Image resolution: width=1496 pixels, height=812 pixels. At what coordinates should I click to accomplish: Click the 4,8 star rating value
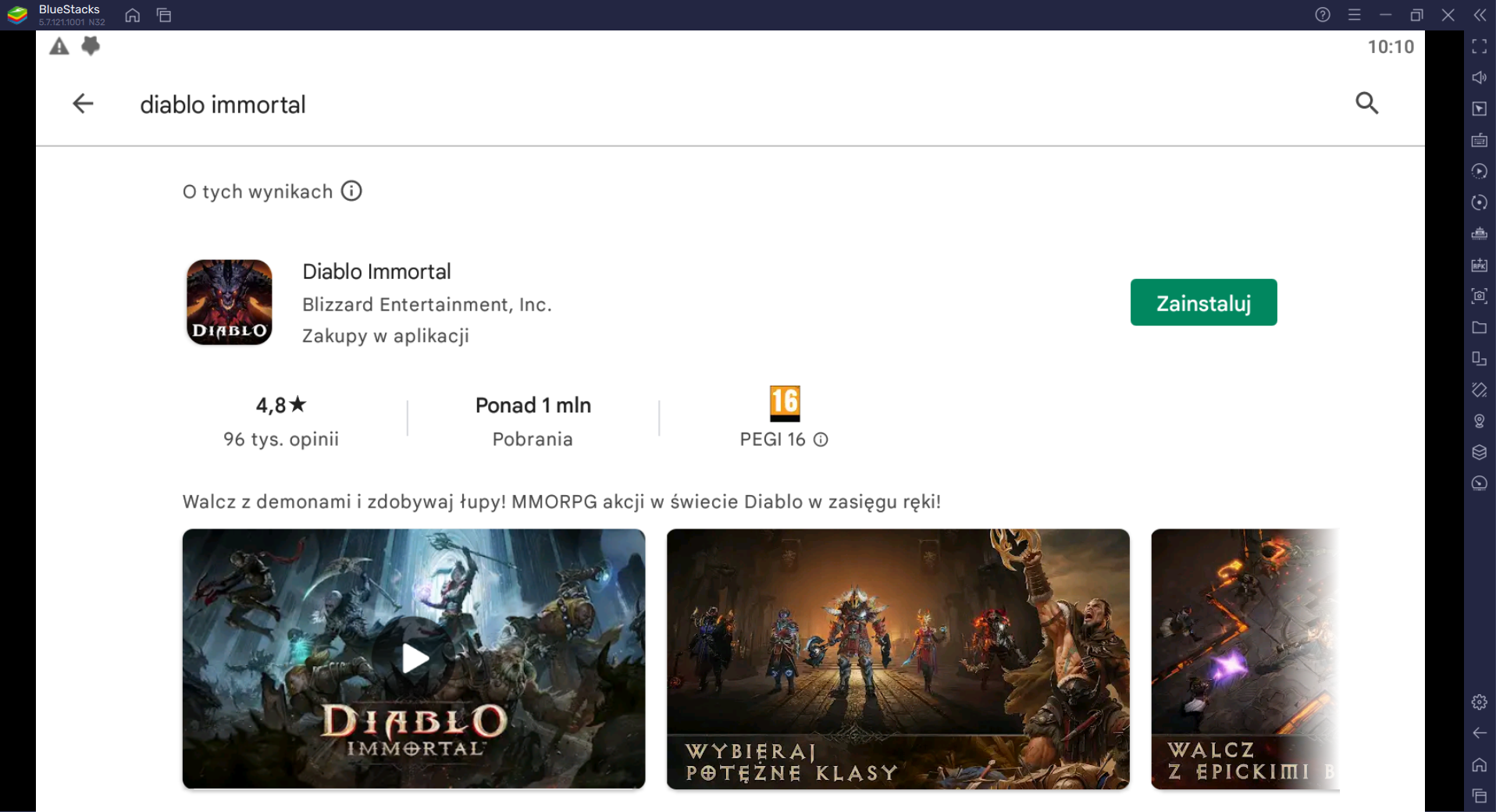click(x=281, y=405)
